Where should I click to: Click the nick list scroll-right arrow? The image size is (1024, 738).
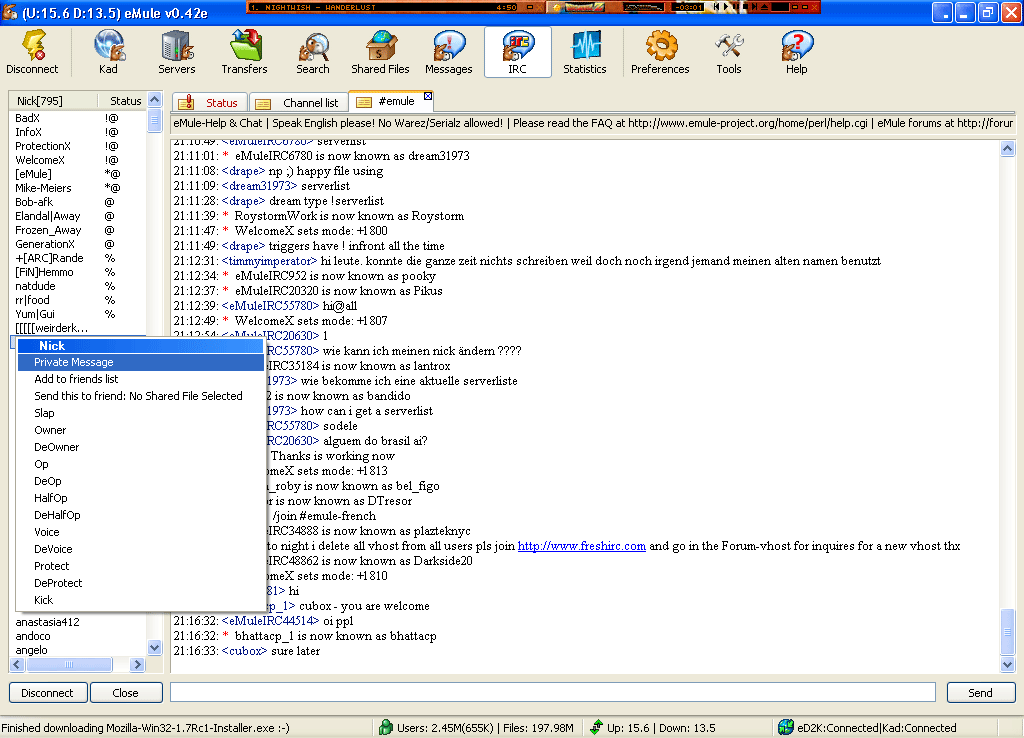[136, 665]
